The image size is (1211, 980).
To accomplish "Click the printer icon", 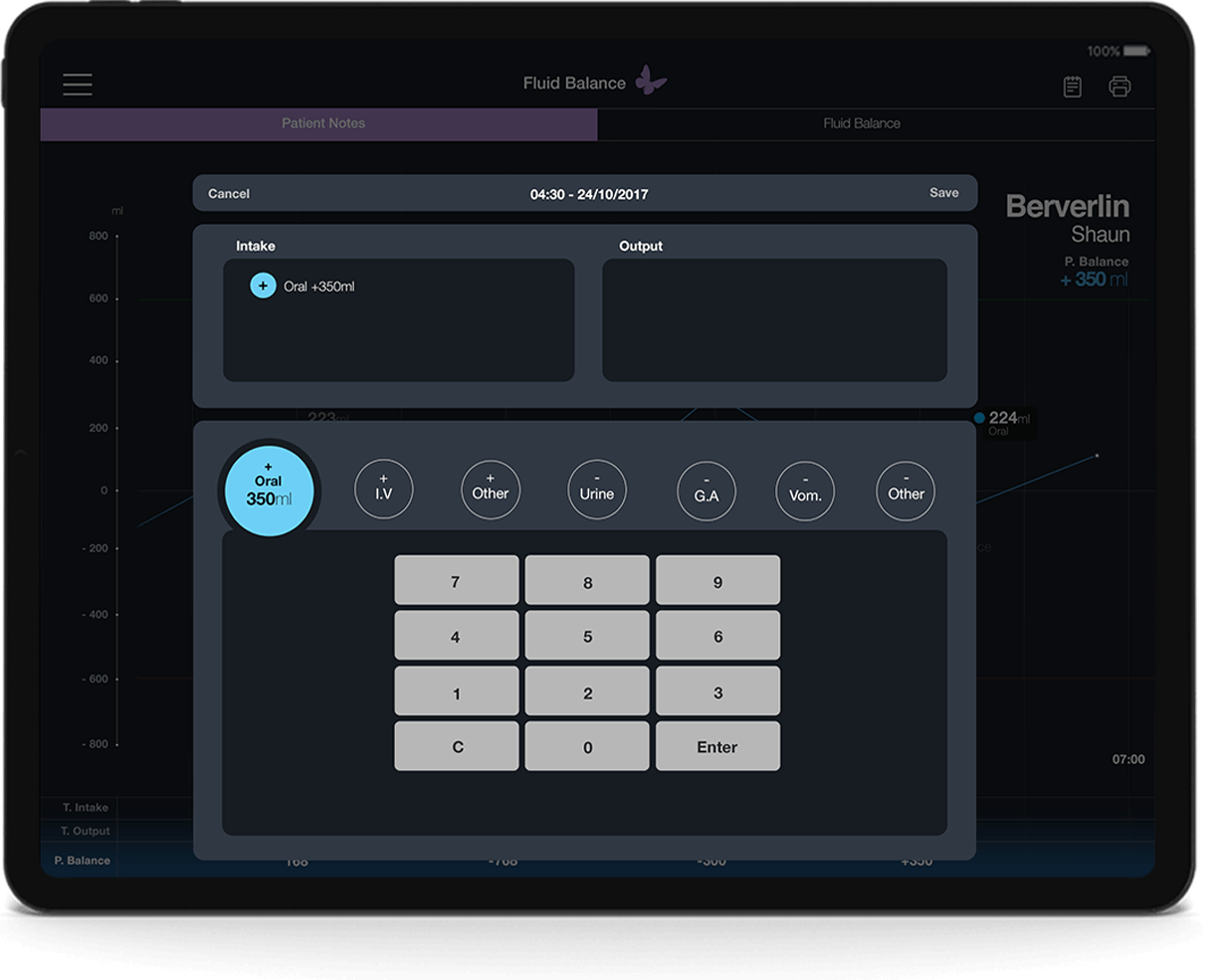I will [1119, 87].
